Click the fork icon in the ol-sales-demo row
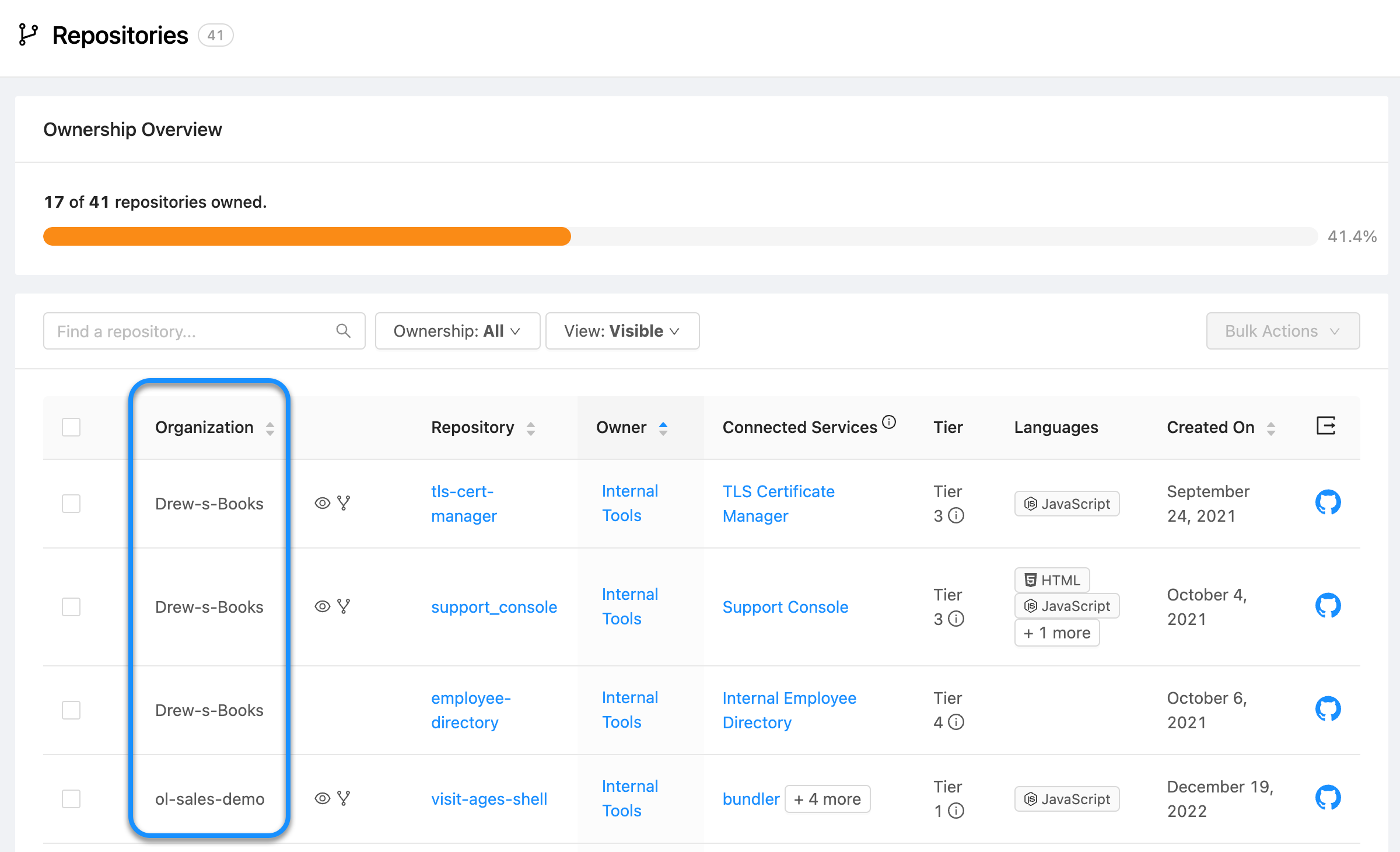The width and height of the screenshot is (1400, 852). tap(344, 798)
